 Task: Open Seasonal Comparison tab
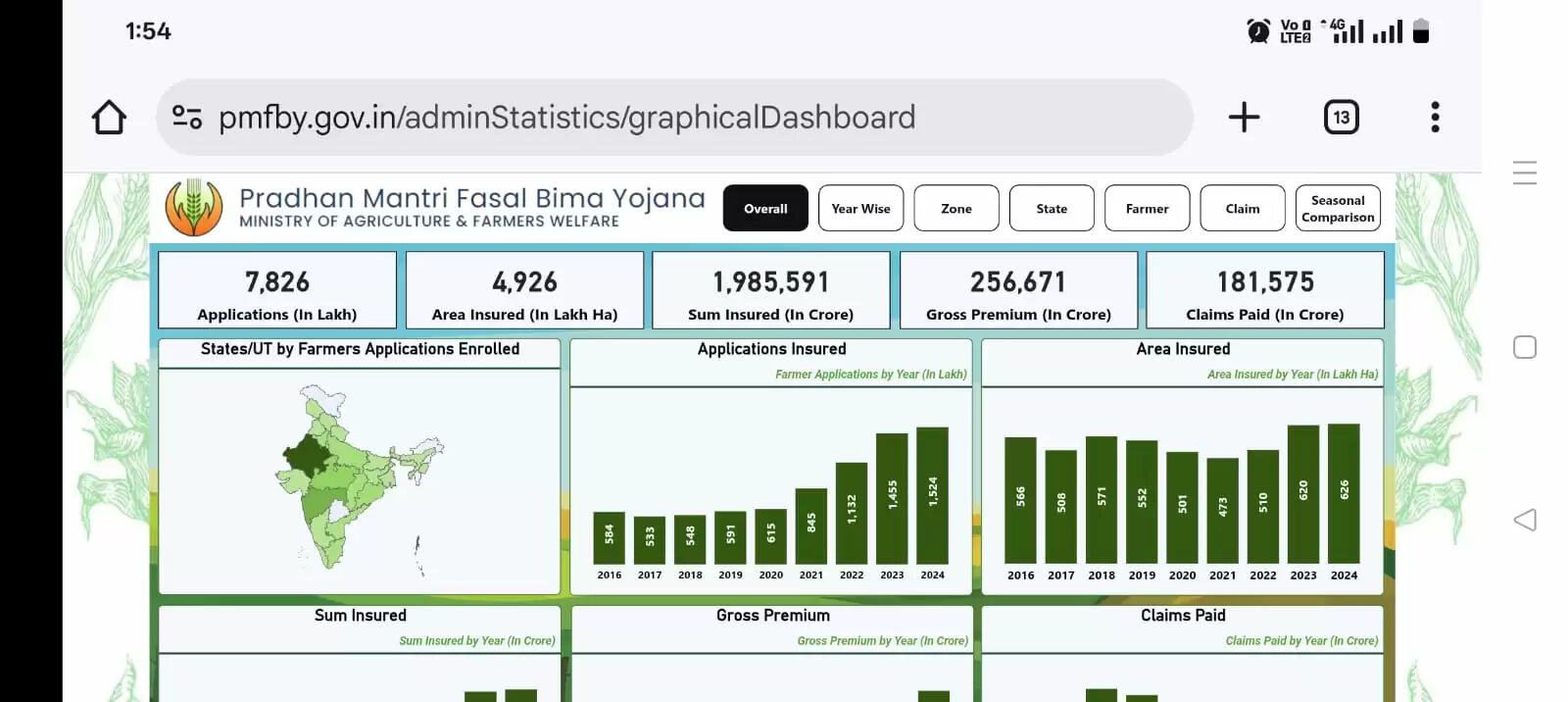pos(1338,208)
